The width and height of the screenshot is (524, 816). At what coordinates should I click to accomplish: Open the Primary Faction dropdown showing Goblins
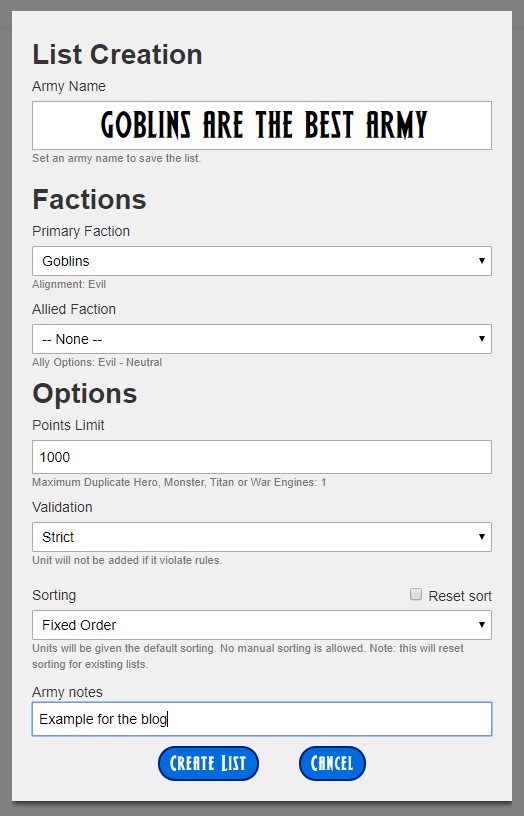click(x=262, y=261)
